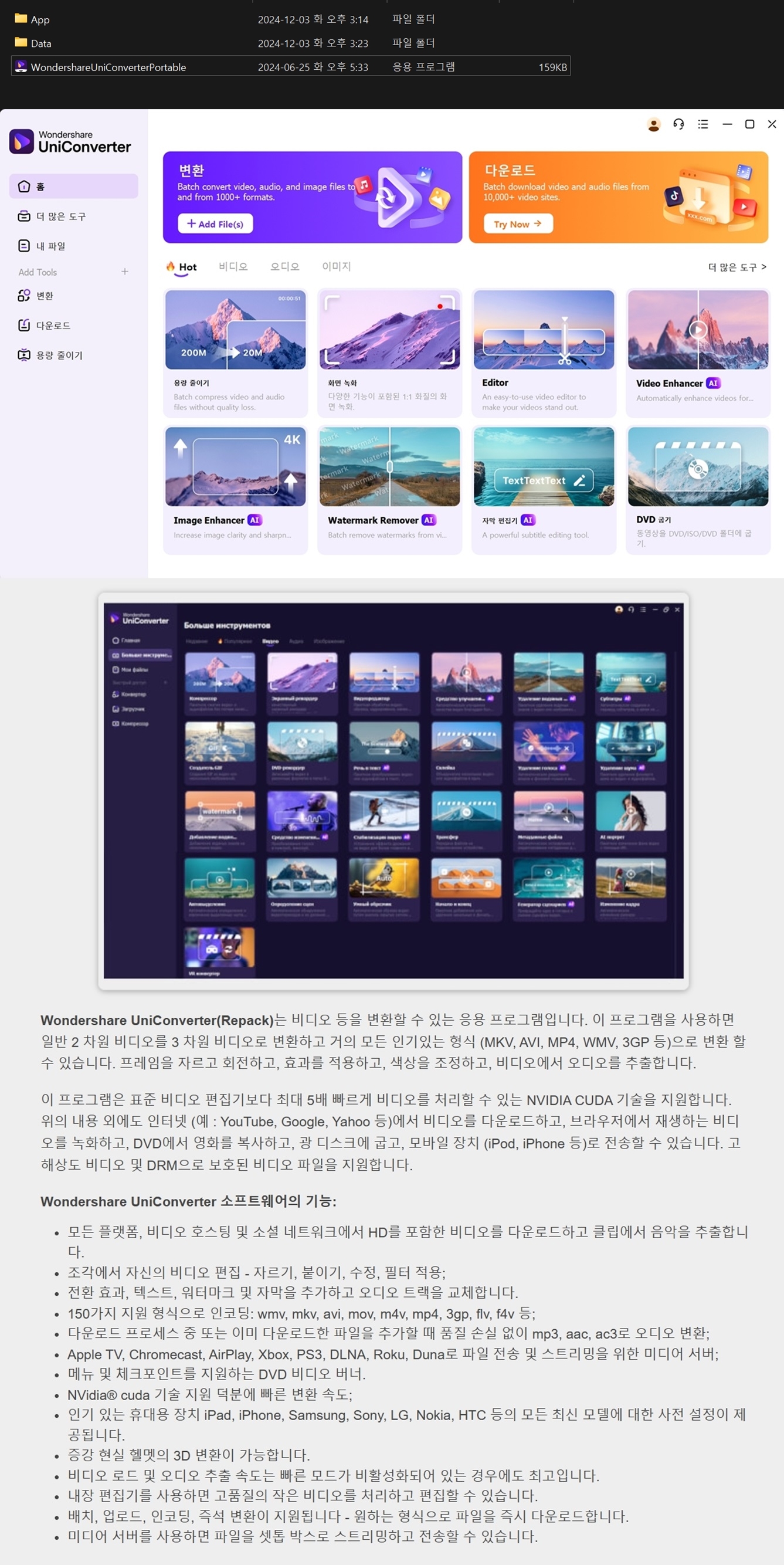Click pencil icon on subtitle card
784x1565 pixels.
[580, 480]
